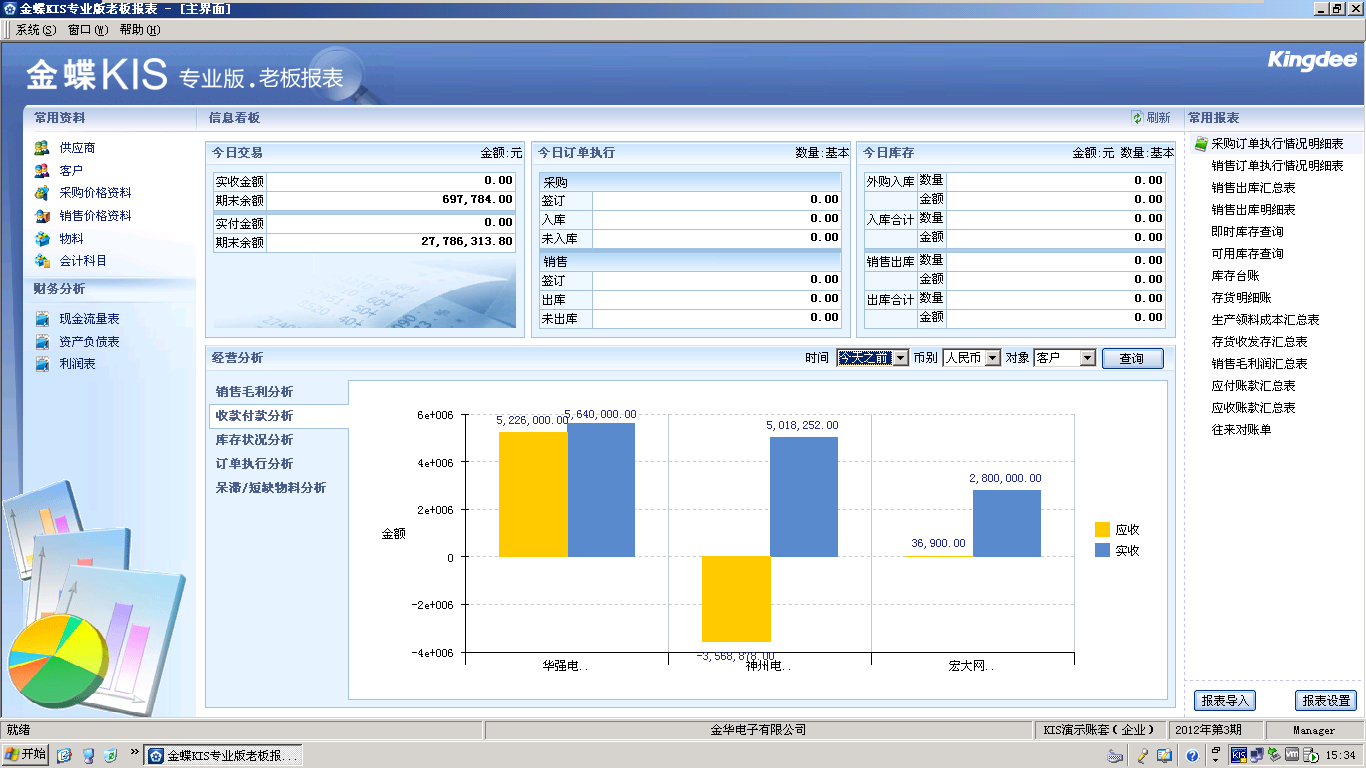Switch to 库存状况分析 tab
This screenshot has width=1366, height=768.
click(x=255, y=440)
